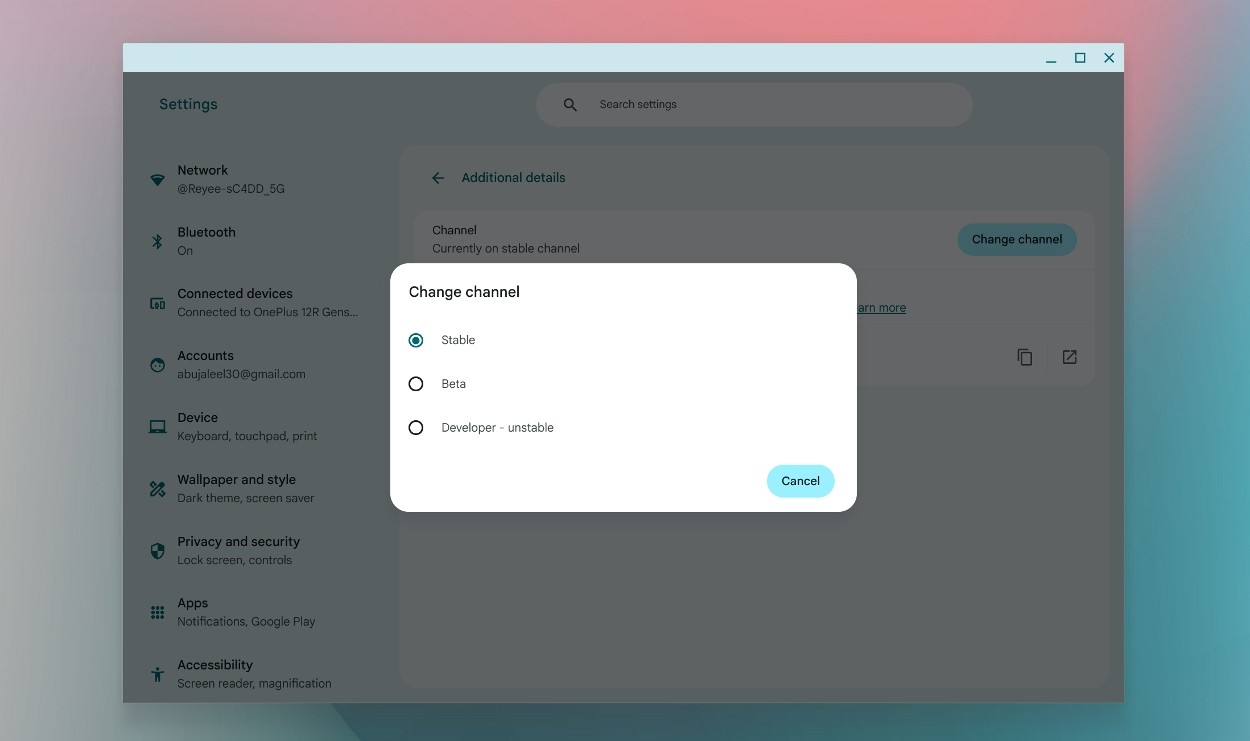The height and width of the screenshot is (741, 1250).
Task: Copy build details with copy icon
Action: pos(1025,357)
